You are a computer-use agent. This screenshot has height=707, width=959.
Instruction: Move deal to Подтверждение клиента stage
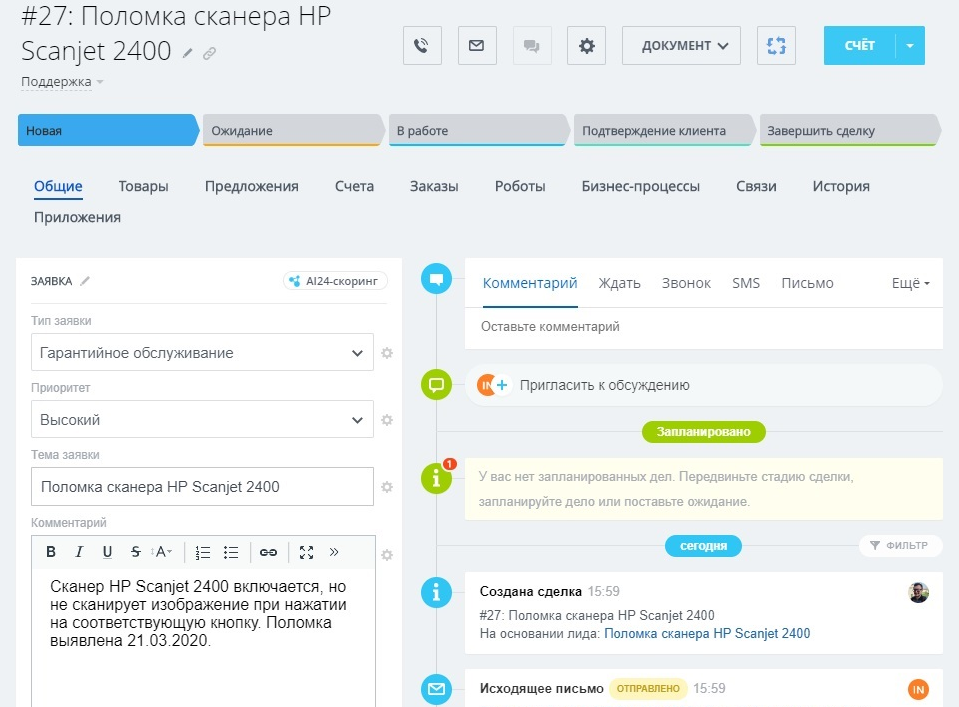(663, 130)
